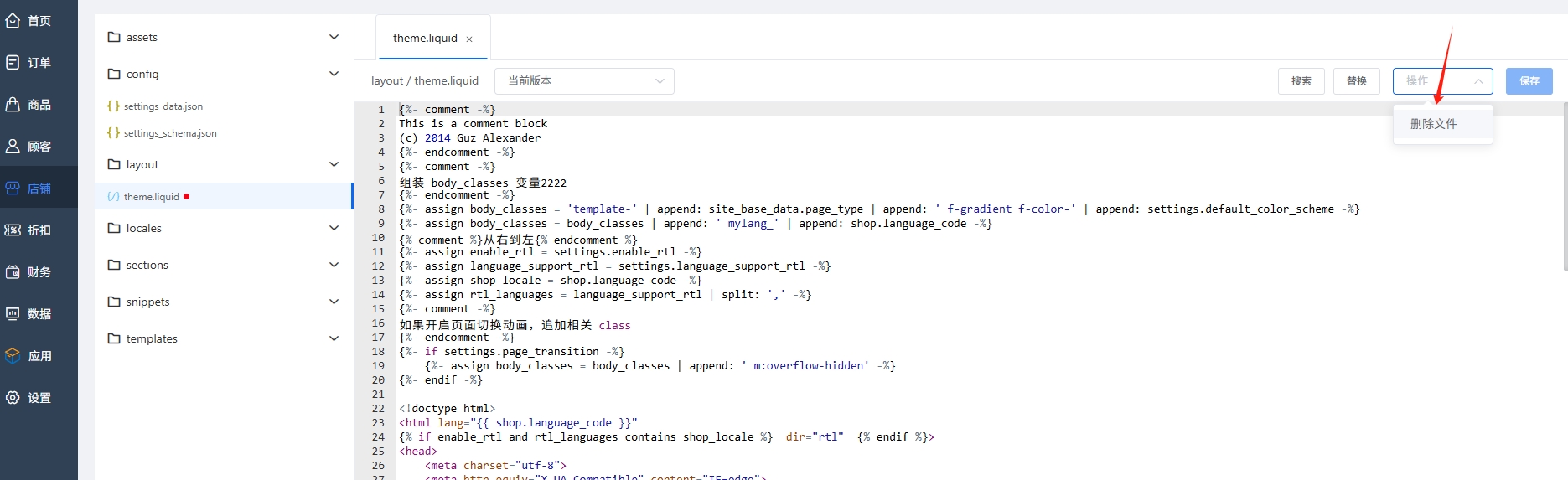Open the 当前版本 version dropdown
Screen dimensions: 1568x480
point(584,81)
